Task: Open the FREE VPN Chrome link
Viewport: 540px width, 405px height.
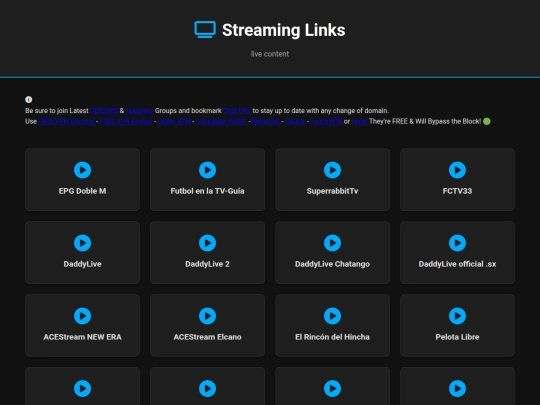Action: coord(66,121)
